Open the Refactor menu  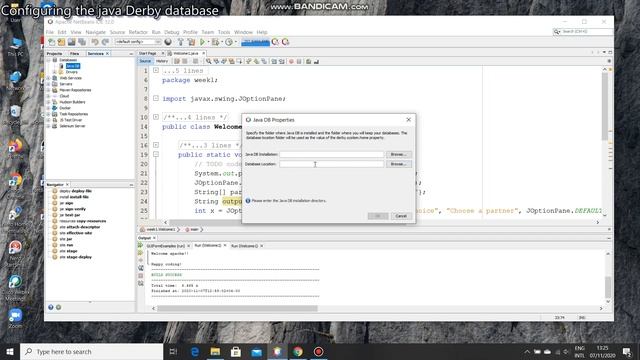pos(138,32)
